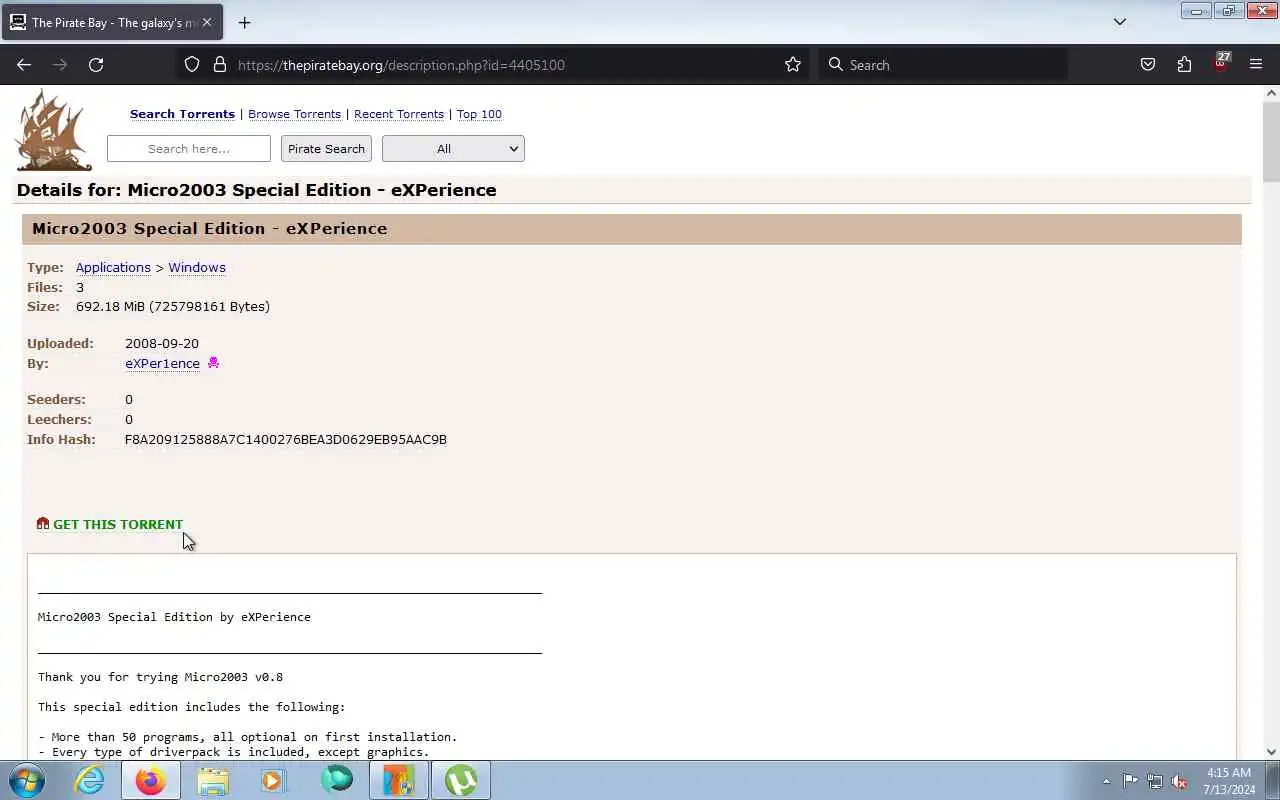Open the Applications category link
Image resolution: width=1280 pixels, height=800 pixels.
pos(113,267)
